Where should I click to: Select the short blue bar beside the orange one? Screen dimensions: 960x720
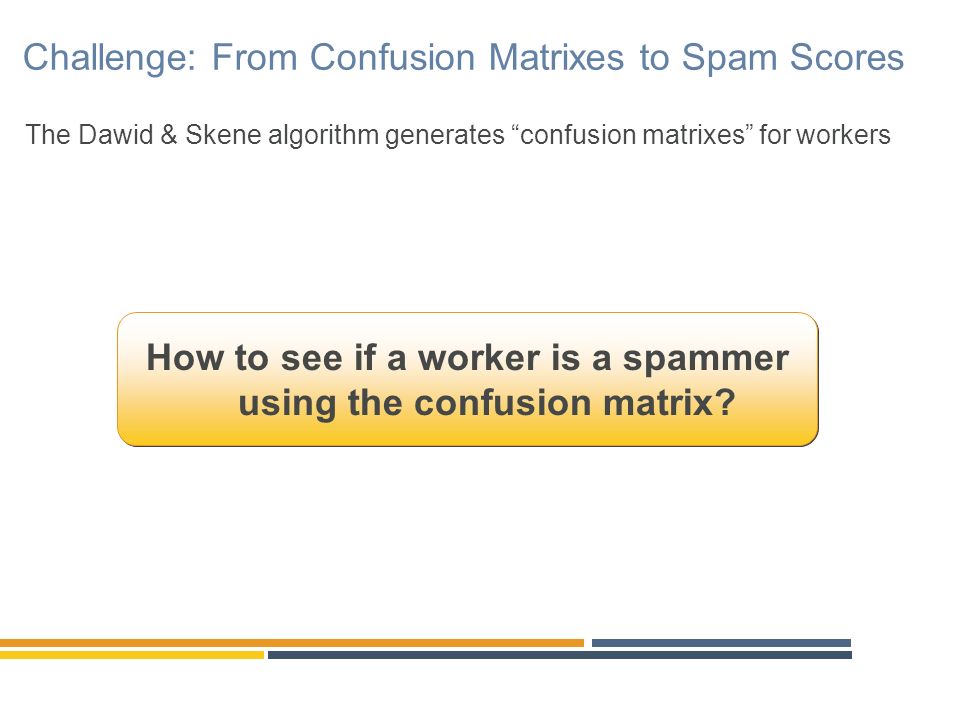[x=721, y=643]
